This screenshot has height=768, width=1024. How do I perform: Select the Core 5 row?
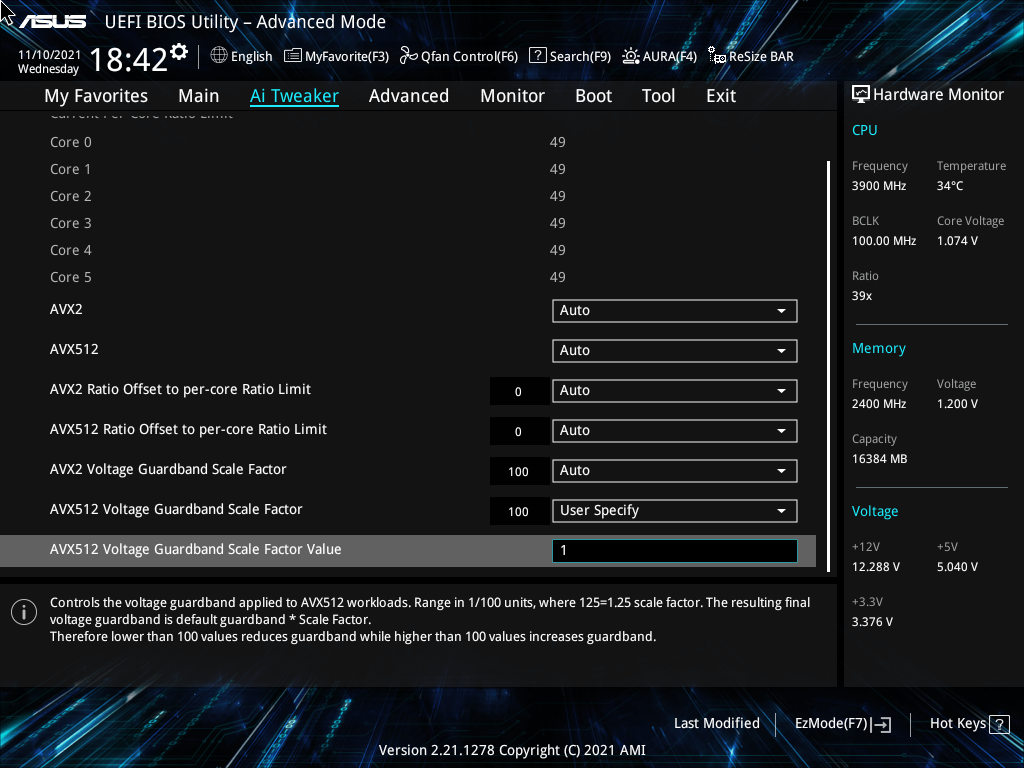(x=408, y=277)
